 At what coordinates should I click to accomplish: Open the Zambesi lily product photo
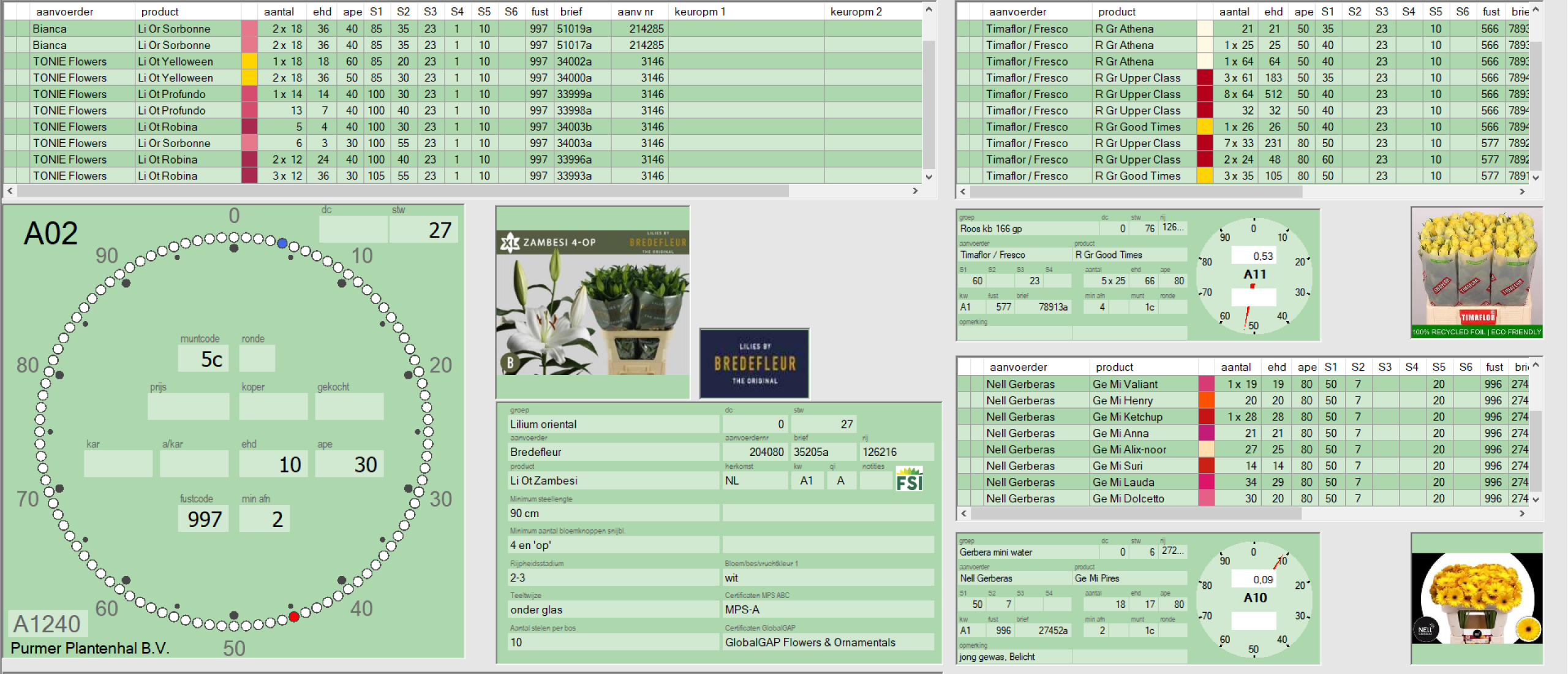(x=592, y=303)
